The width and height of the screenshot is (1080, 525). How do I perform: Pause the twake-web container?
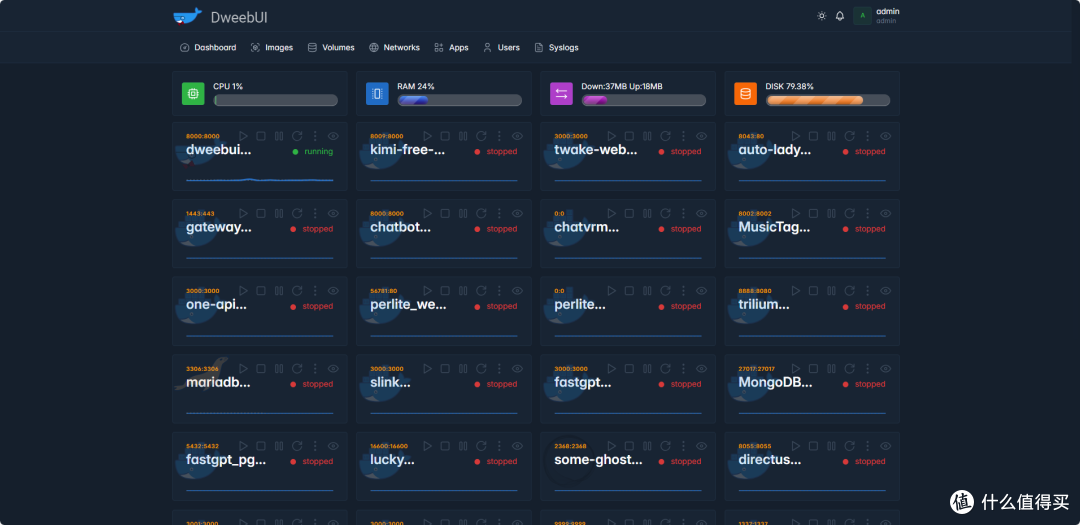point(647,136)
